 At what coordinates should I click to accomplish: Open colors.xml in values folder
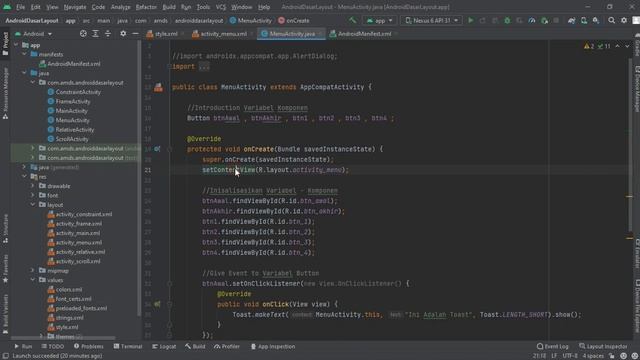(69, 289)
